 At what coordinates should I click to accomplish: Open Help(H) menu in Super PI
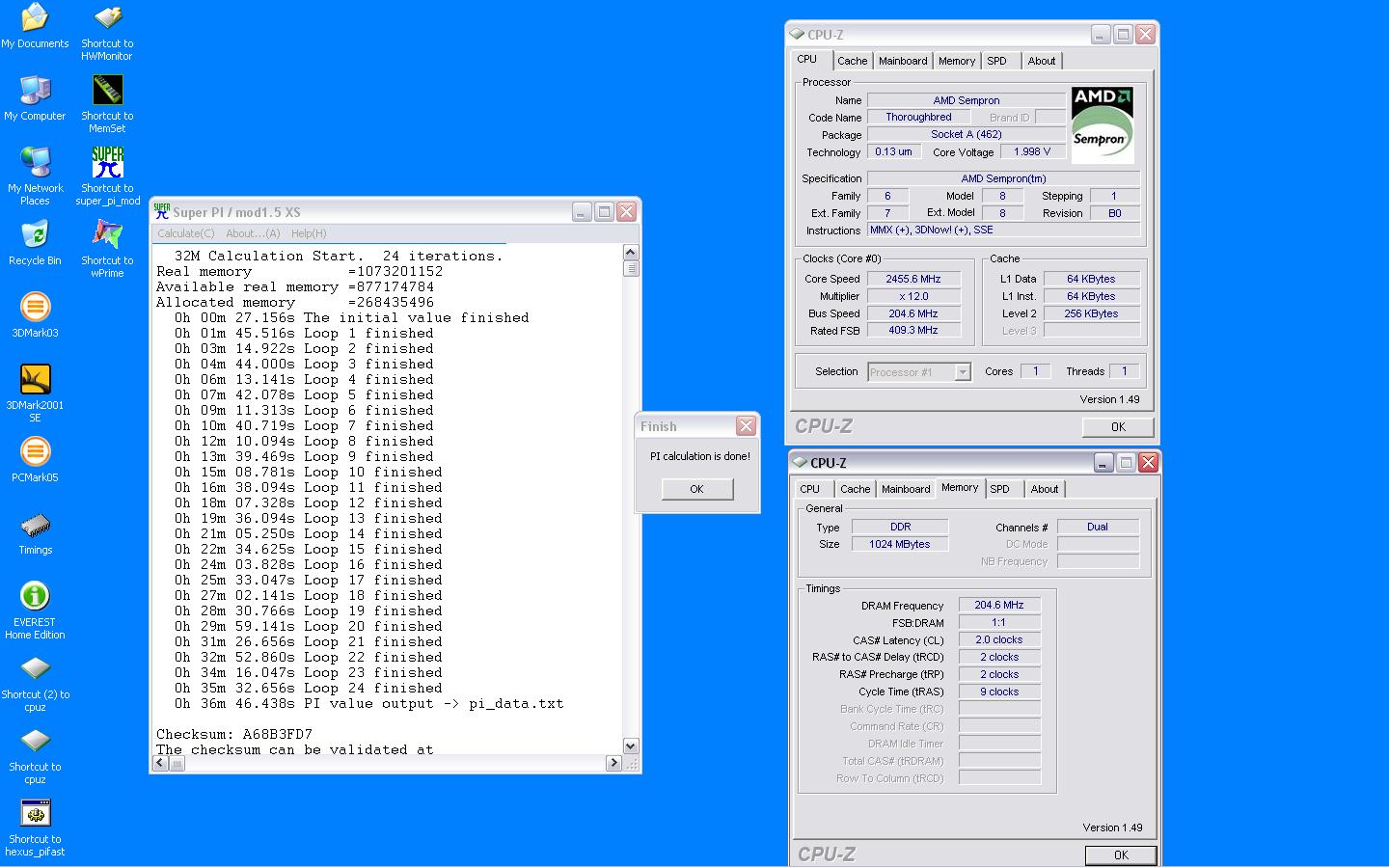click(x=309, y=233)
